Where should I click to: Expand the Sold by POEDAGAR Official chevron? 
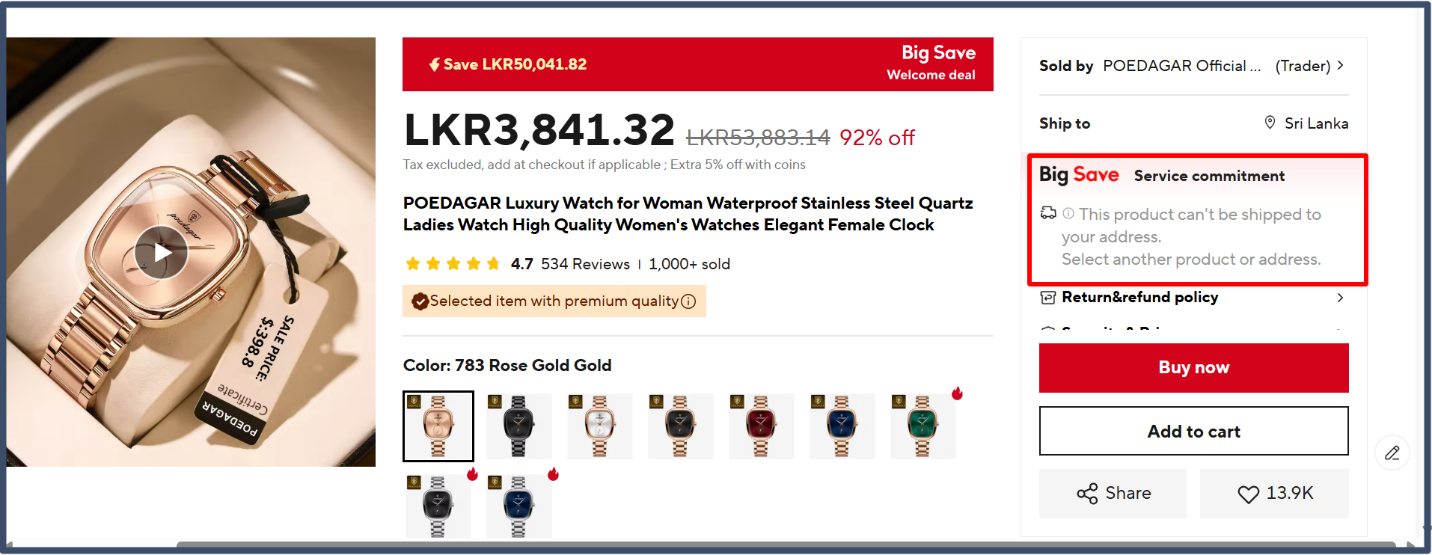pyautogui.click(x=1340, y=66)
